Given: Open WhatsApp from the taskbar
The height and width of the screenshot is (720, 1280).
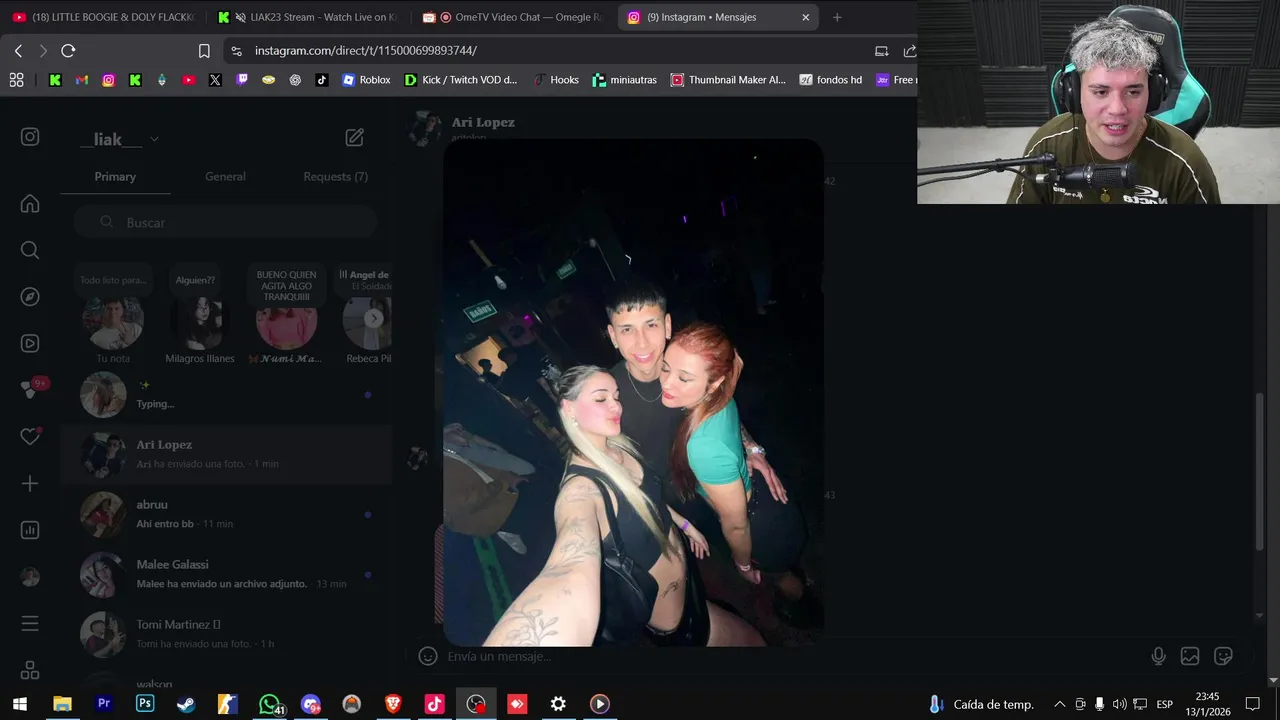Looking at the screenshot, I should click(x=270, y=704).
